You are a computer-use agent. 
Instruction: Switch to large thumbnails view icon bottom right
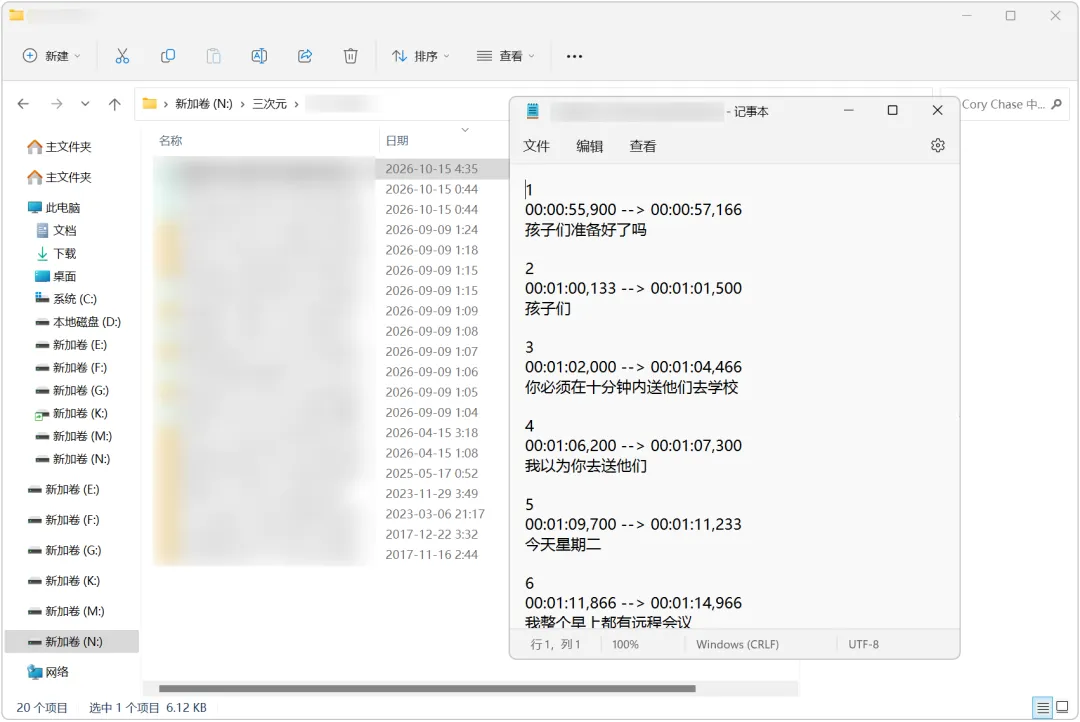coord(1062,708)
